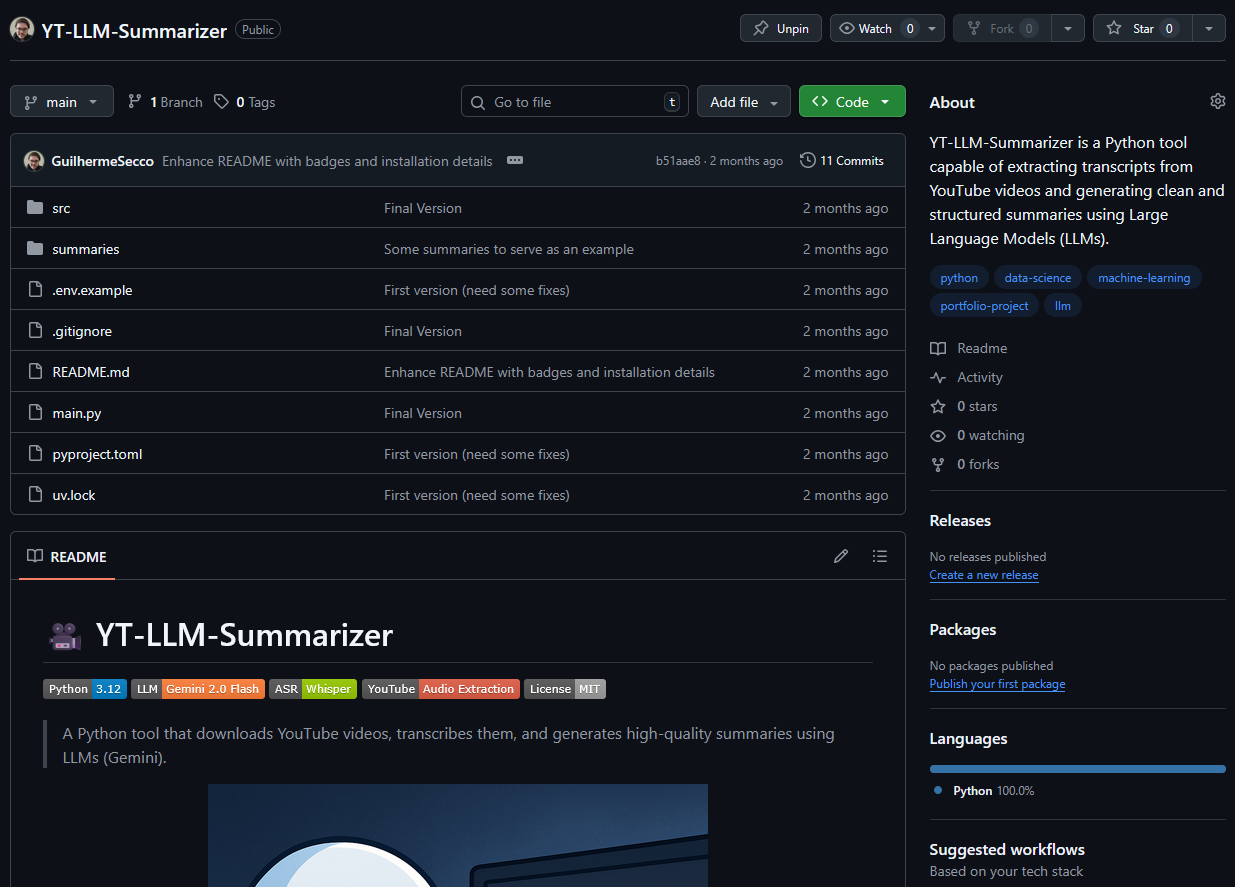
Task: Click Create a new release link
Action: (x=983, y=575)
